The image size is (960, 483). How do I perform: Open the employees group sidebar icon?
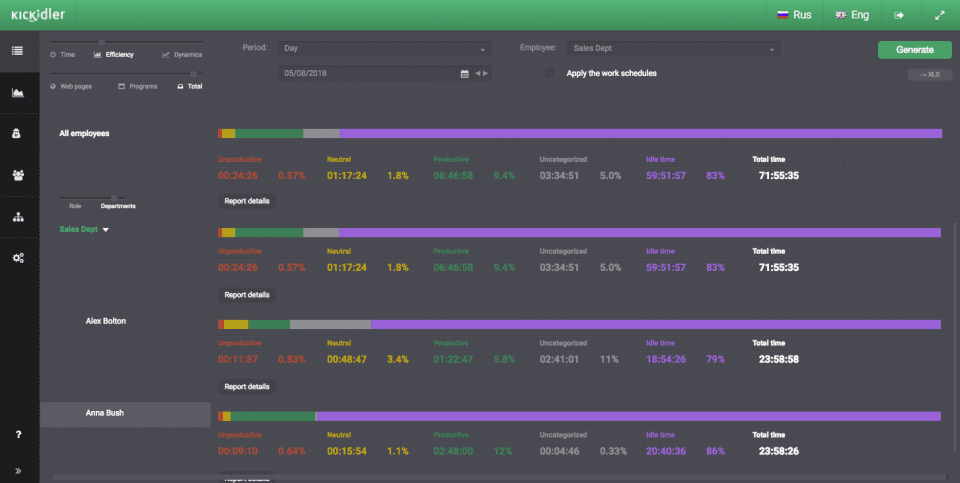click(18, 175)
